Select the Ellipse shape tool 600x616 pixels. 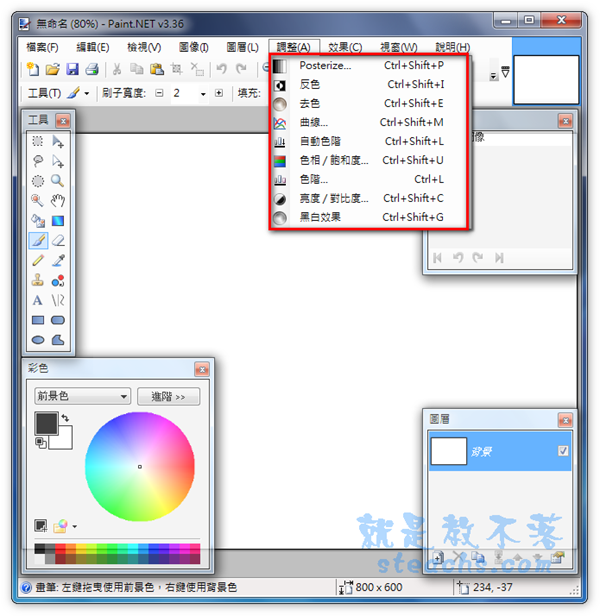pos(38,340)
